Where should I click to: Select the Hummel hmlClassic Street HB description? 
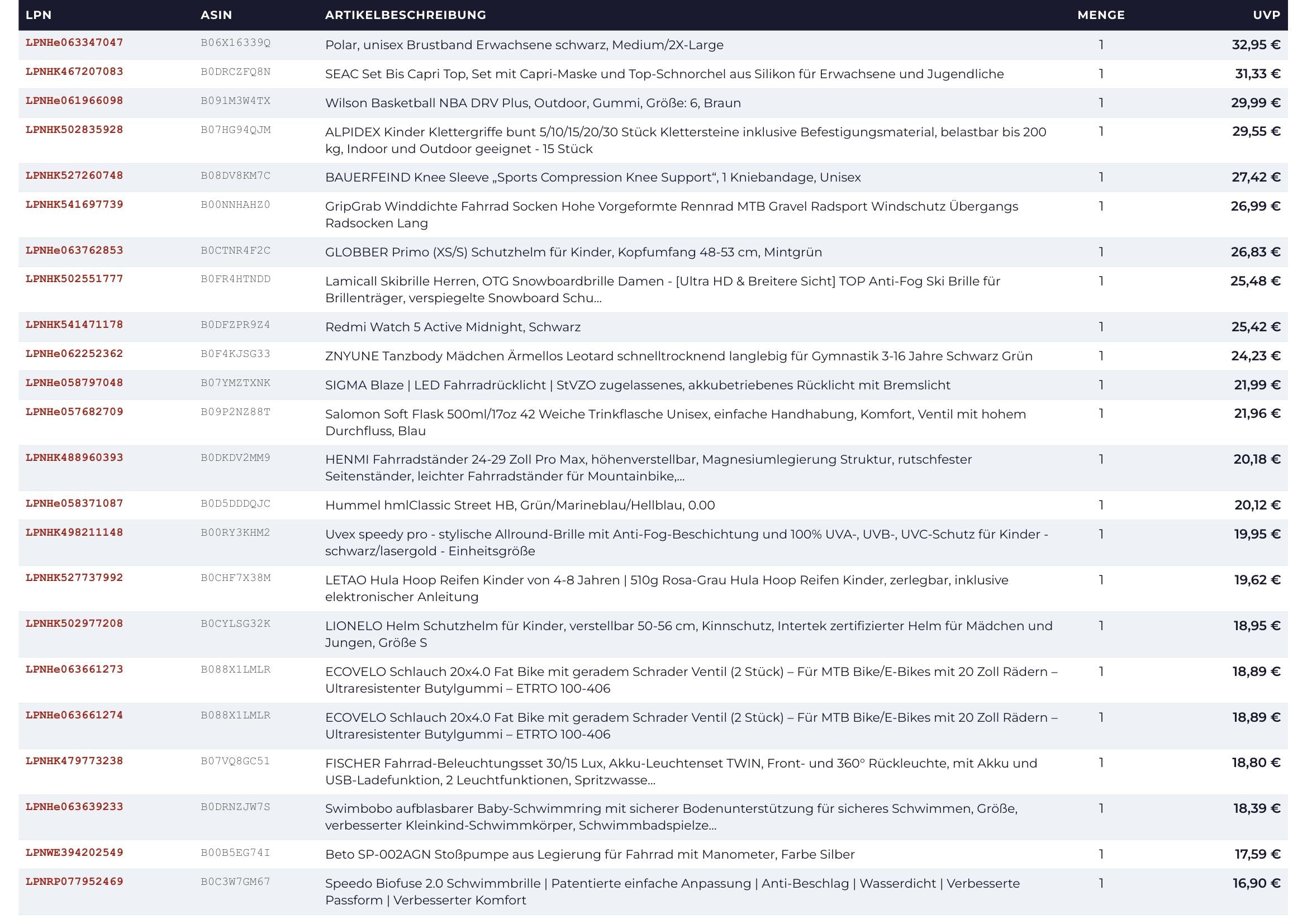[520, 505]
